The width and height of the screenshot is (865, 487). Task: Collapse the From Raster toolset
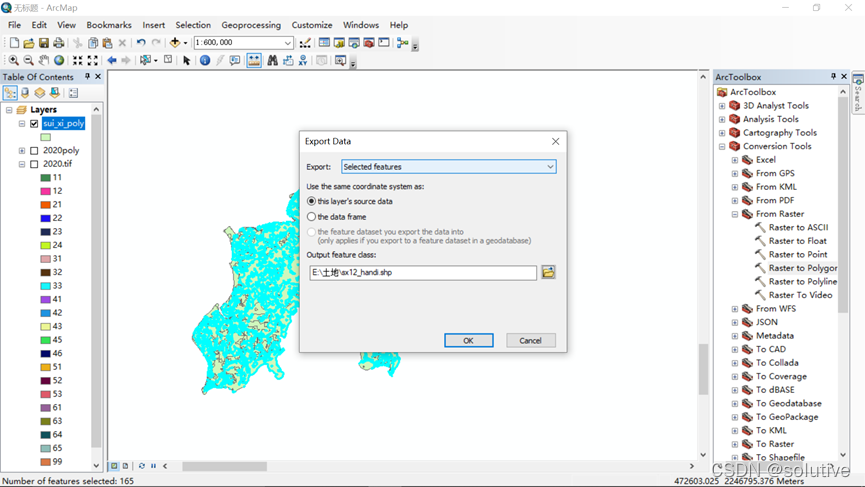click(735, 214)
